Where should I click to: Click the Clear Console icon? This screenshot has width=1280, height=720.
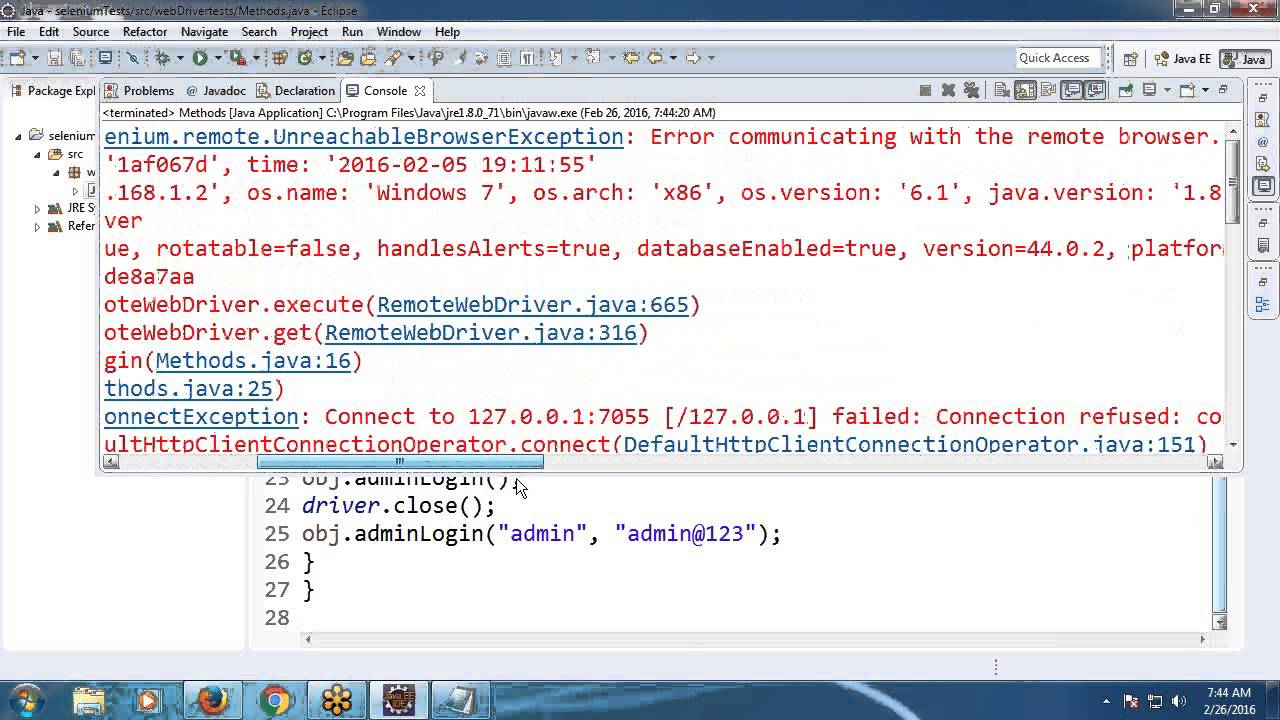pyautogui.click(x=1002, y=90)
